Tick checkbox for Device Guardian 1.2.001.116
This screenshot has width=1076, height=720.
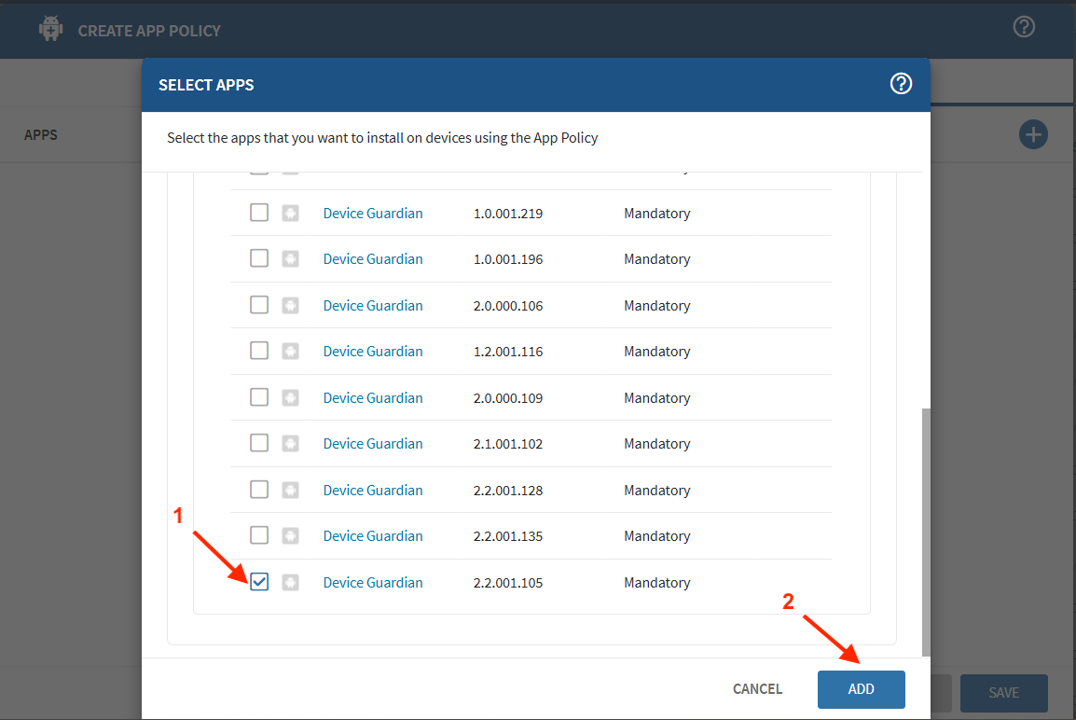[259, 351]
